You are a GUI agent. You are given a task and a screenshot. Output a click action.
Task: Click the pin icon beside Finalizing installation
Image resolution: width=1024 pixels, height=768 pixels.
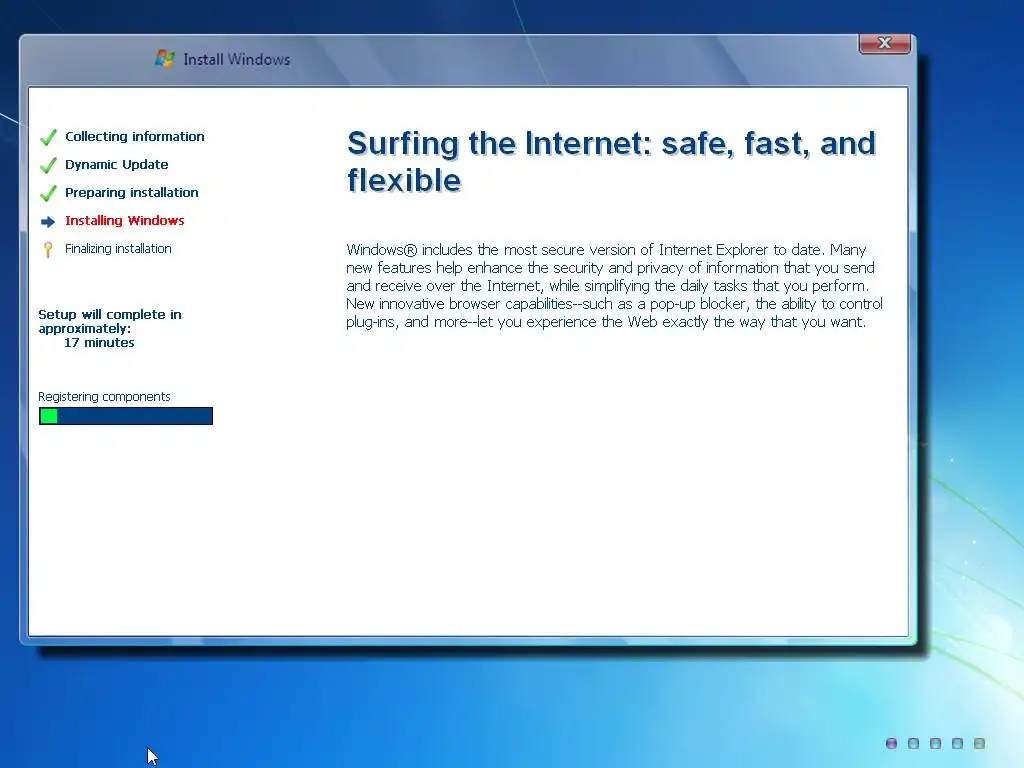point(48,249)
